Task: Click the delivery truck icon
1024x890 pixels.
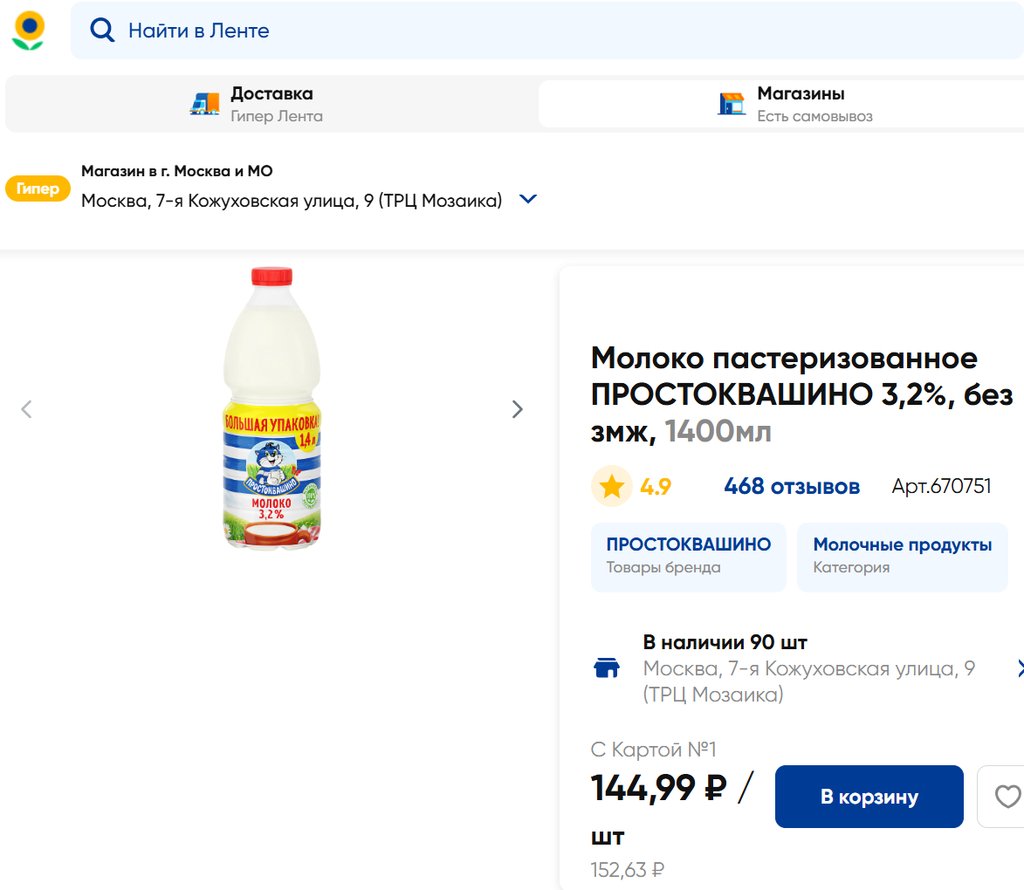Action: pos(205,104)
